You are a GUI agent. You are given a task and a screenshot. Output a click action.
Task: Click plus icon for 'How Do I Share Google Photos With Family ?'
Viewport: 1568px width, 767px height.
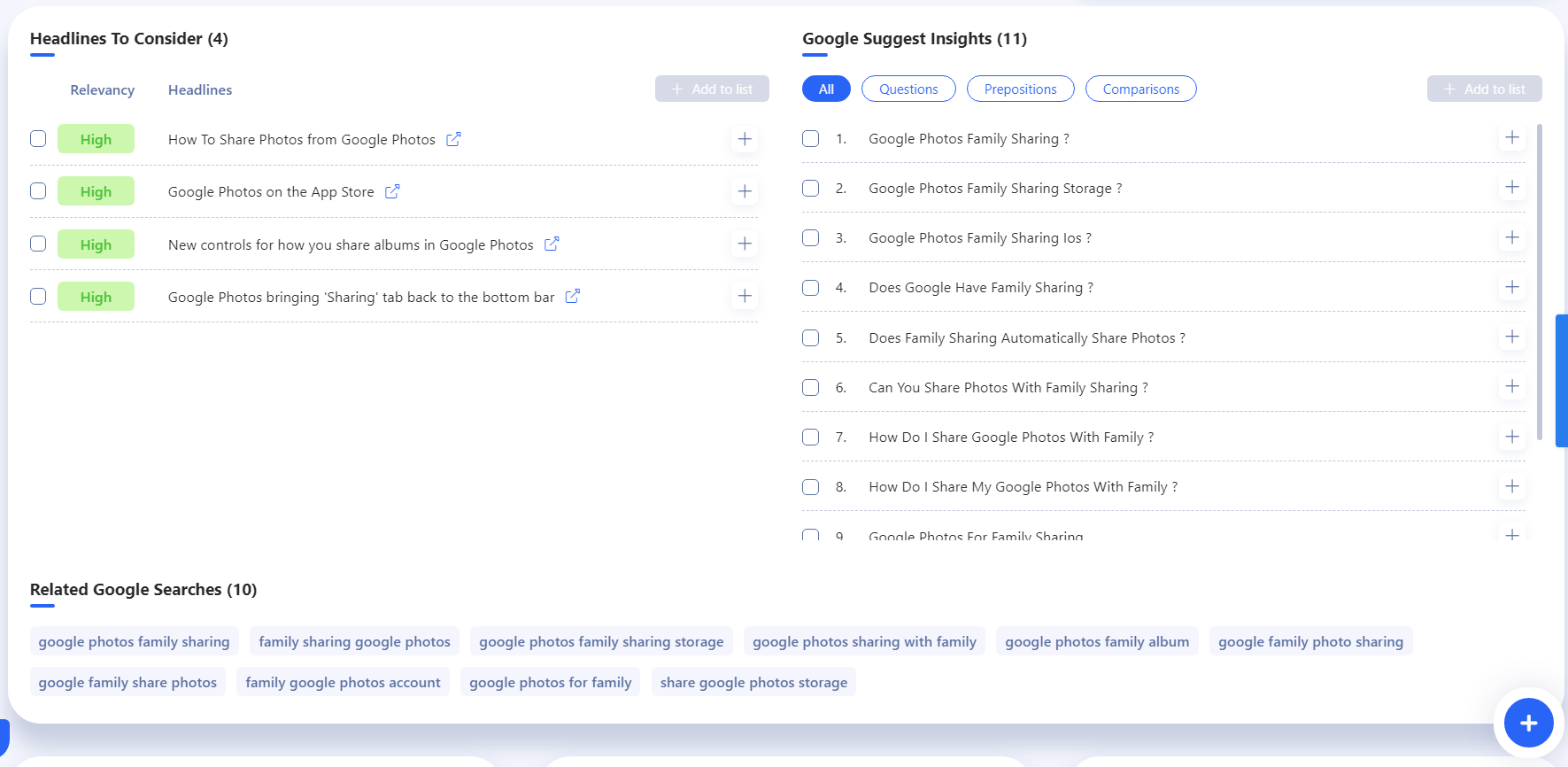point(1512,437)
